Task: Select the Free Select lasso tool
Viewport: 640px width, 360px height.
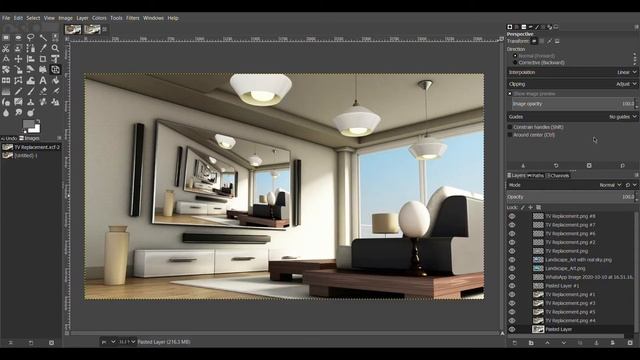Action: (x=31, y=38)
